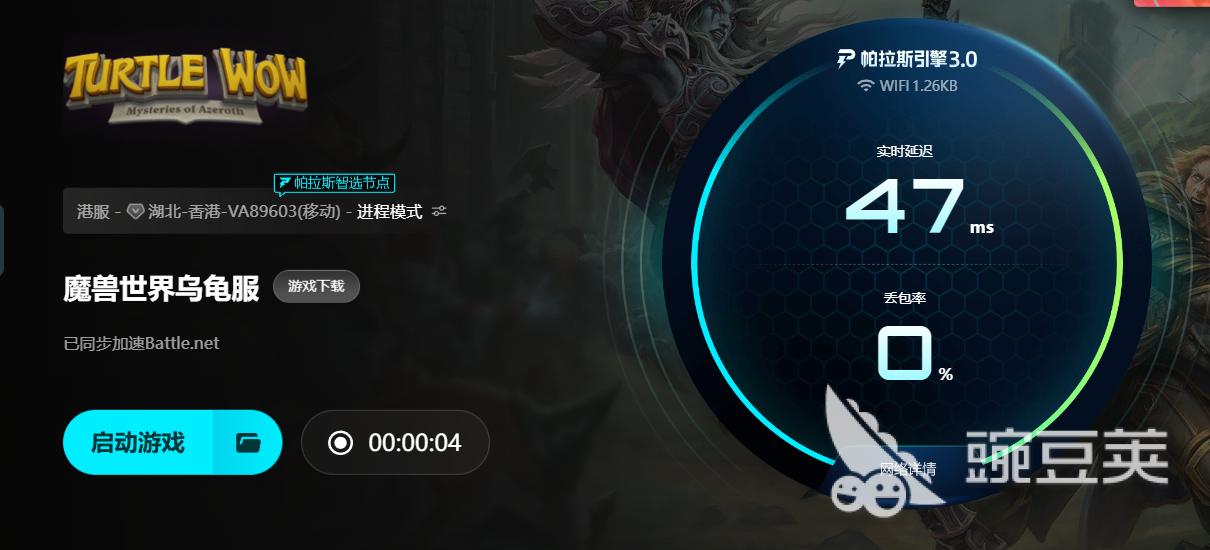Click the Turtle WoW game logo
The height and width of the screenshot is (550, 1210).
coord(186,87)
